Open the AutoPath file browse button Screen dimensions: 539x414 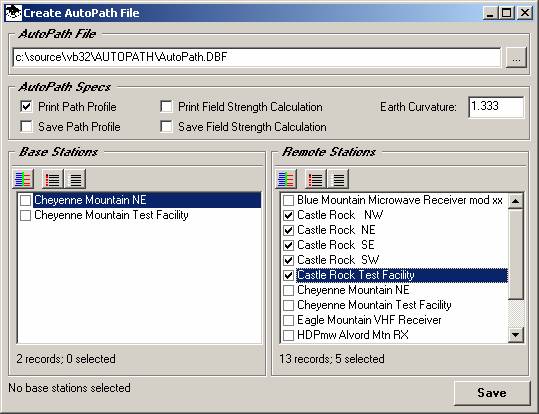(x=516, y=58)
